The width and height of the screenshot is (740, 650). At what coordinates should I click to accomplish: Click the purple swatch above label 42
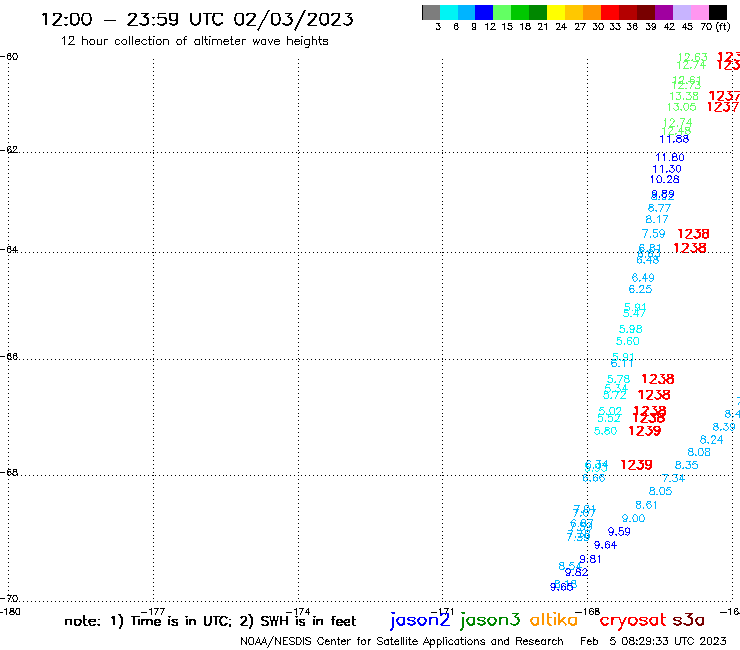pyautogui.click(x=664, y=12)
